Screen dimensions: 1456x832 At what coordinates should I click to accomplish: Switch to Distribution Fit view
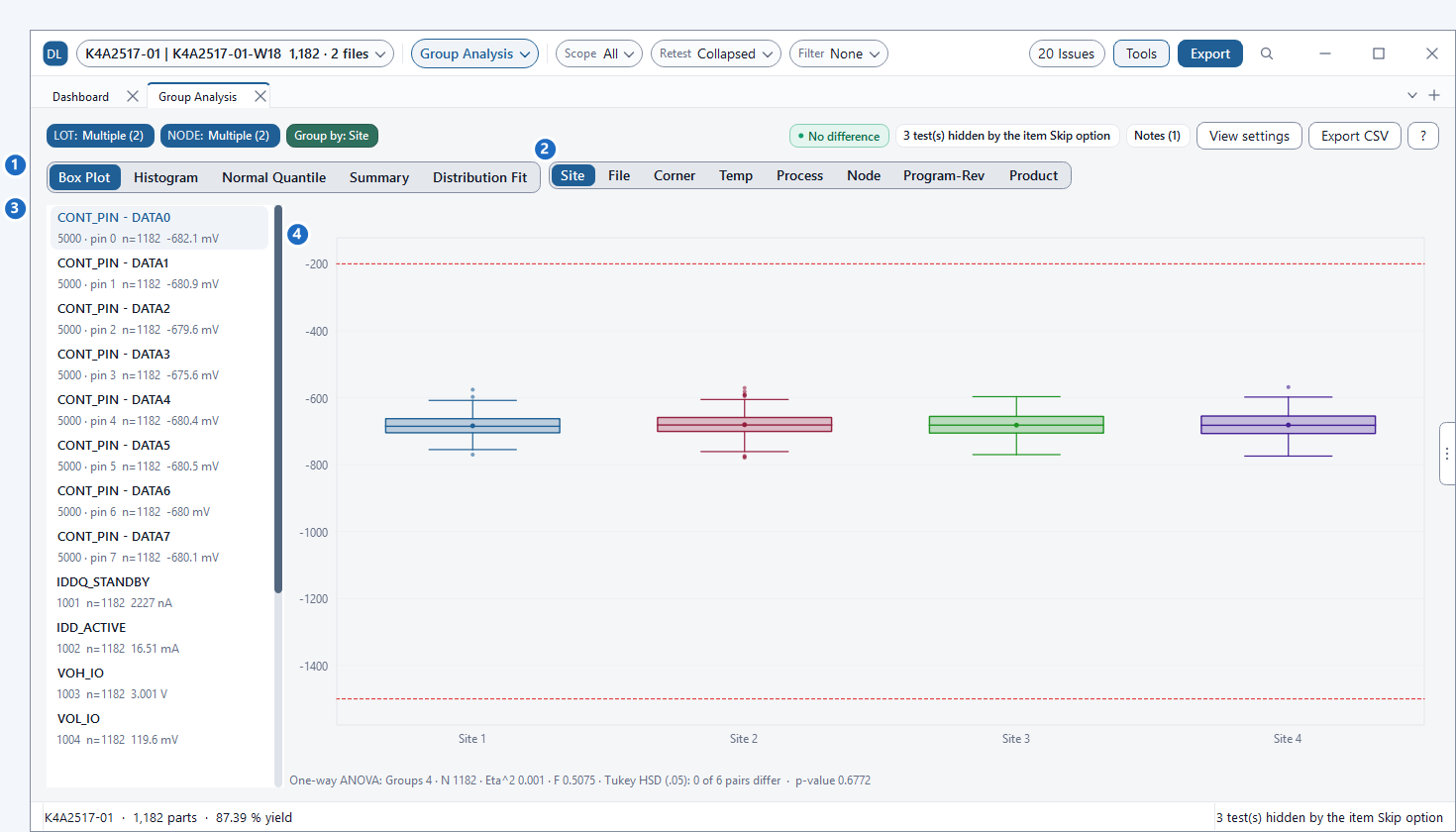(x=479, y=177)
